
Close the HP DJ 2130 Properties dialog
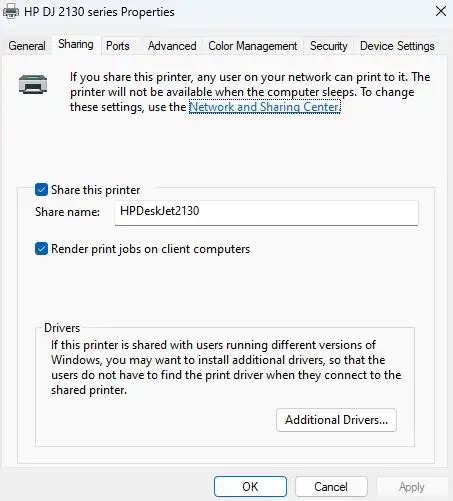(441, 11)
